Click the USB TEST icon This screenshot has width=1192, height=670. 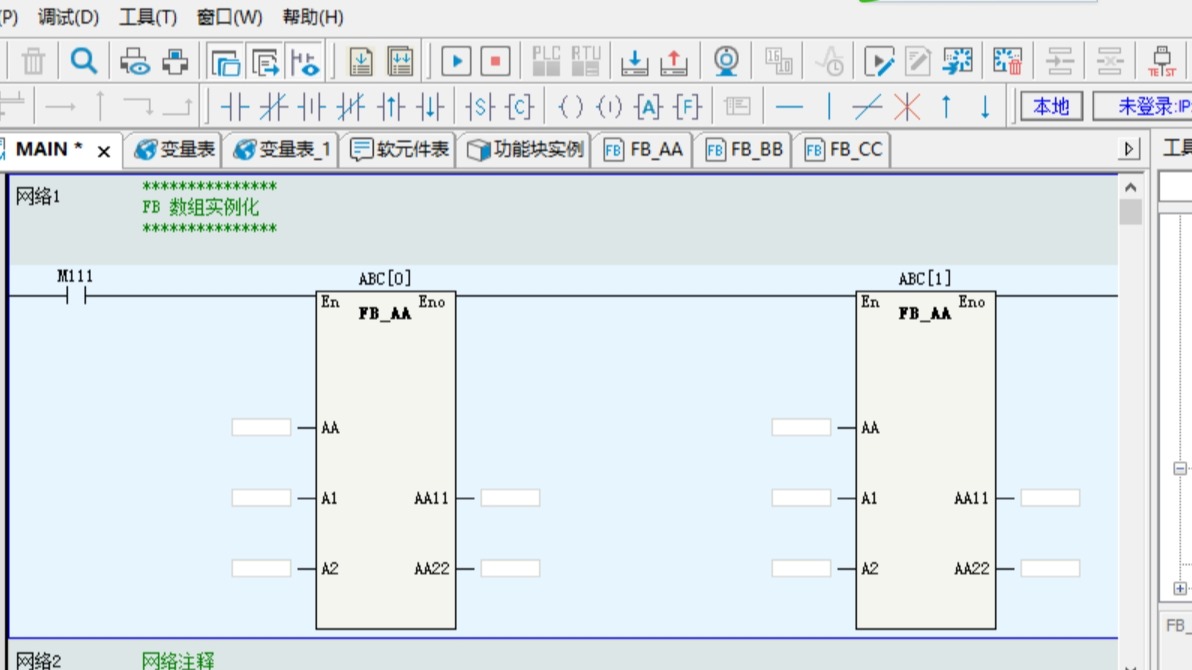click(x=1161, y=62)
